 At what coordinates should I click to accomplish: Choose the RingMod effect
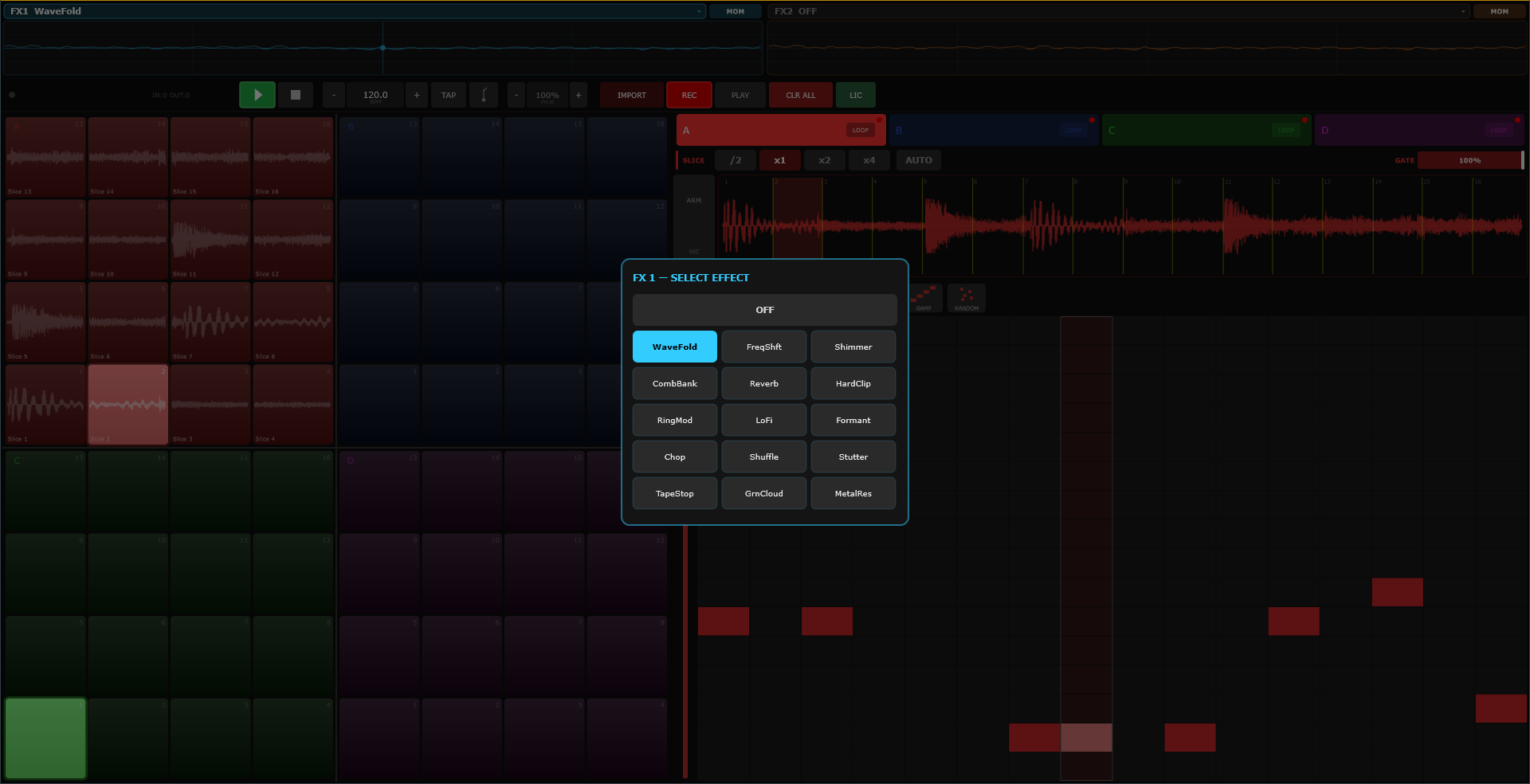(675, 420)
